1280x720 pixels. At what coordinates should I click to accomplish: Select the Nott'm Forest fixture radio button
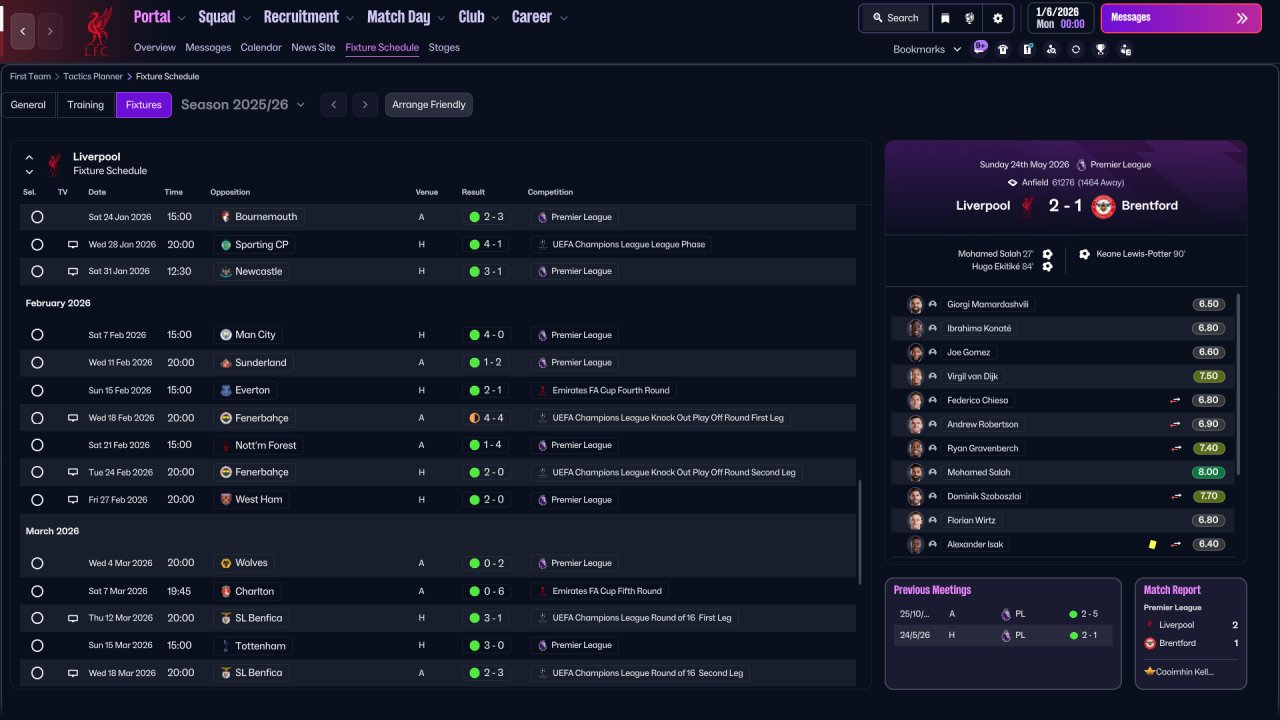(x=37, y=445)
